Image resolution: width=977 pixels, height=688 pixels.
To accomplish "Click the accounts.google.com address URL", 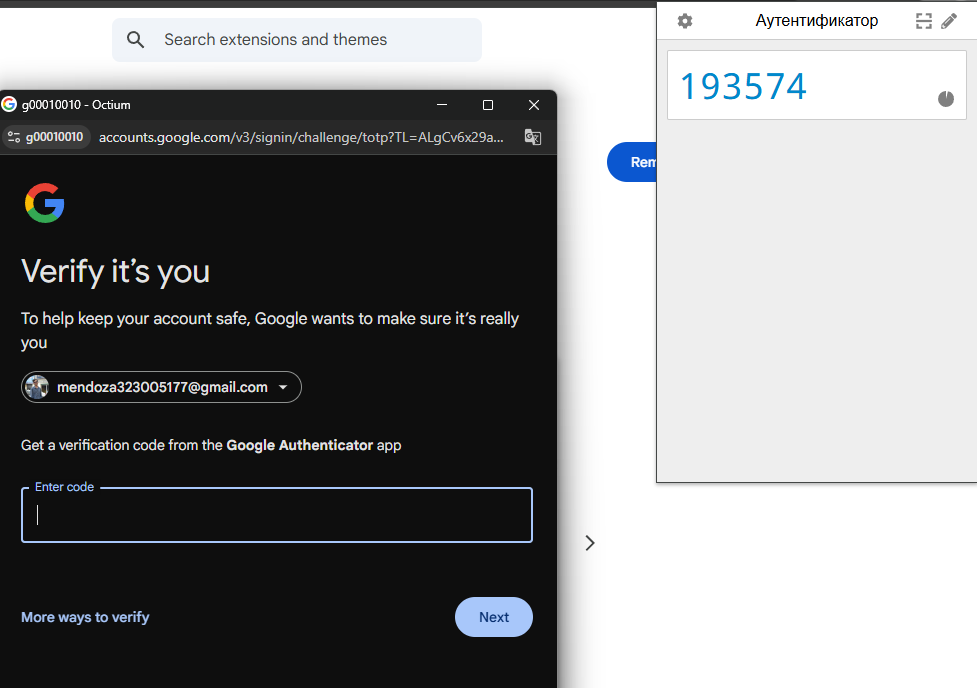I will pos(301,137).
